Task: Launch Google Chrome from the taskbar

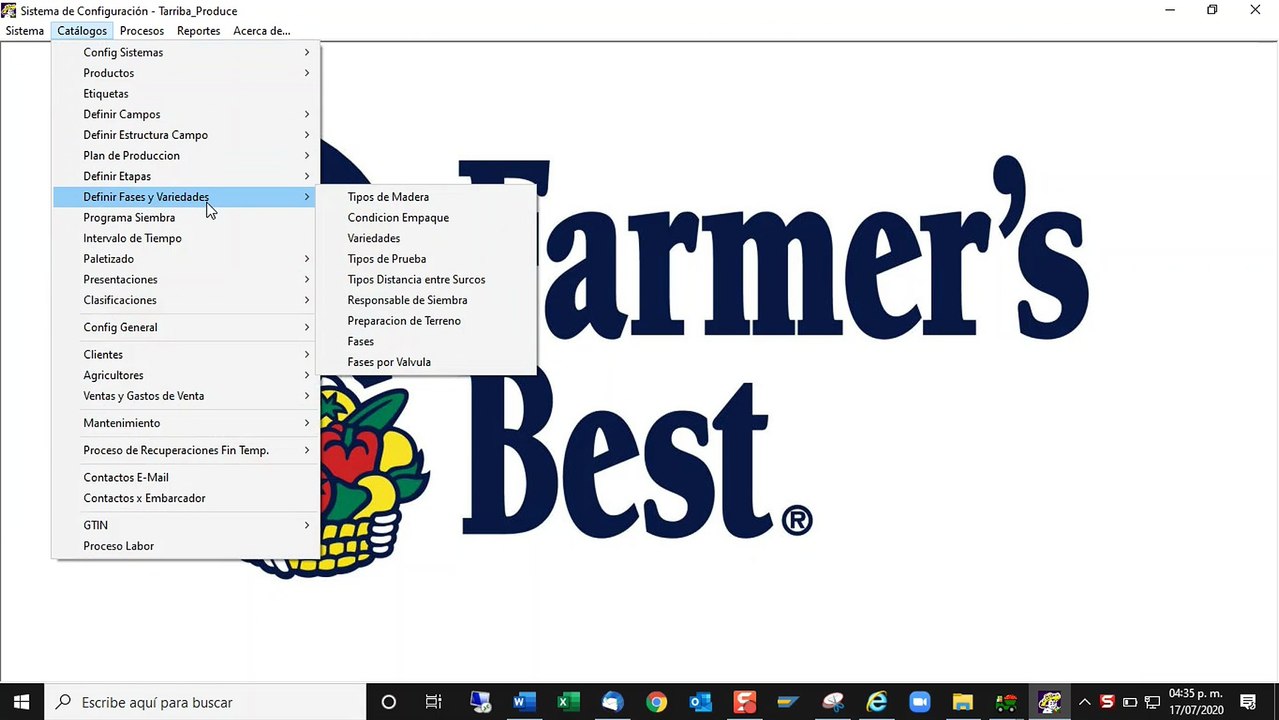Action: pos(656,702)
